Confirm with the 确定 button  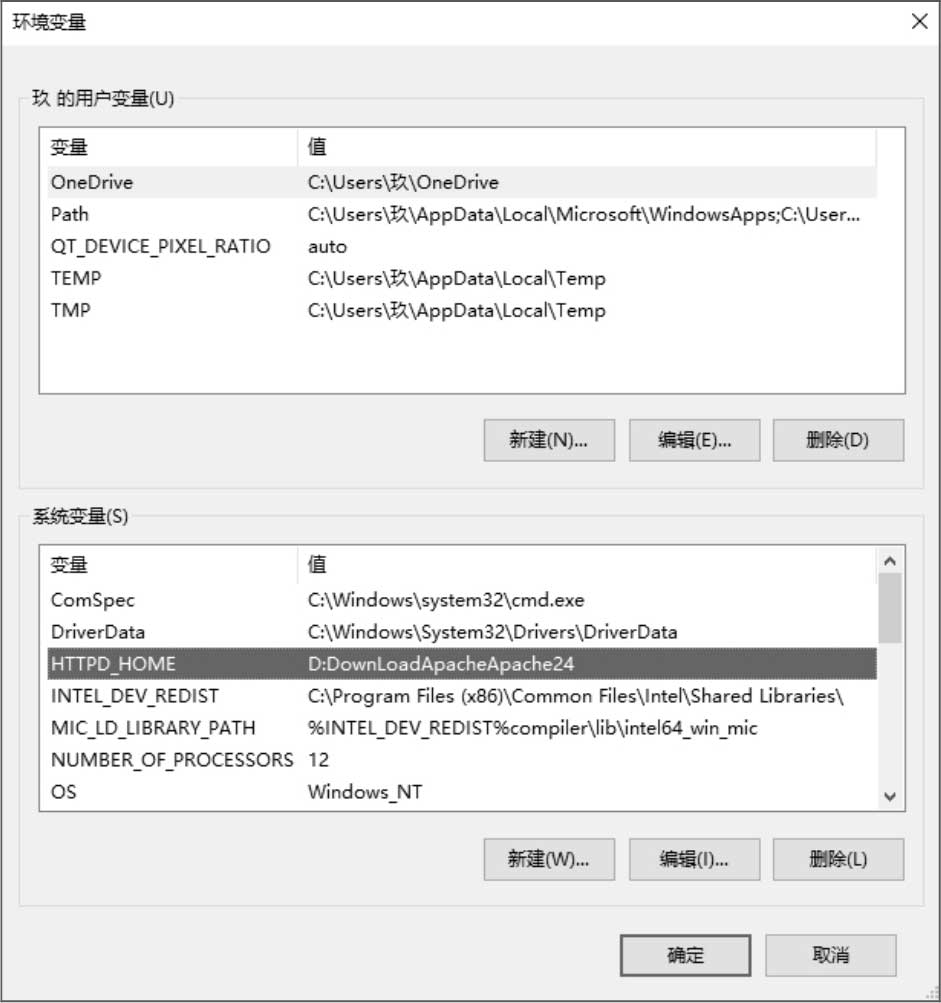tap(685, 955)
